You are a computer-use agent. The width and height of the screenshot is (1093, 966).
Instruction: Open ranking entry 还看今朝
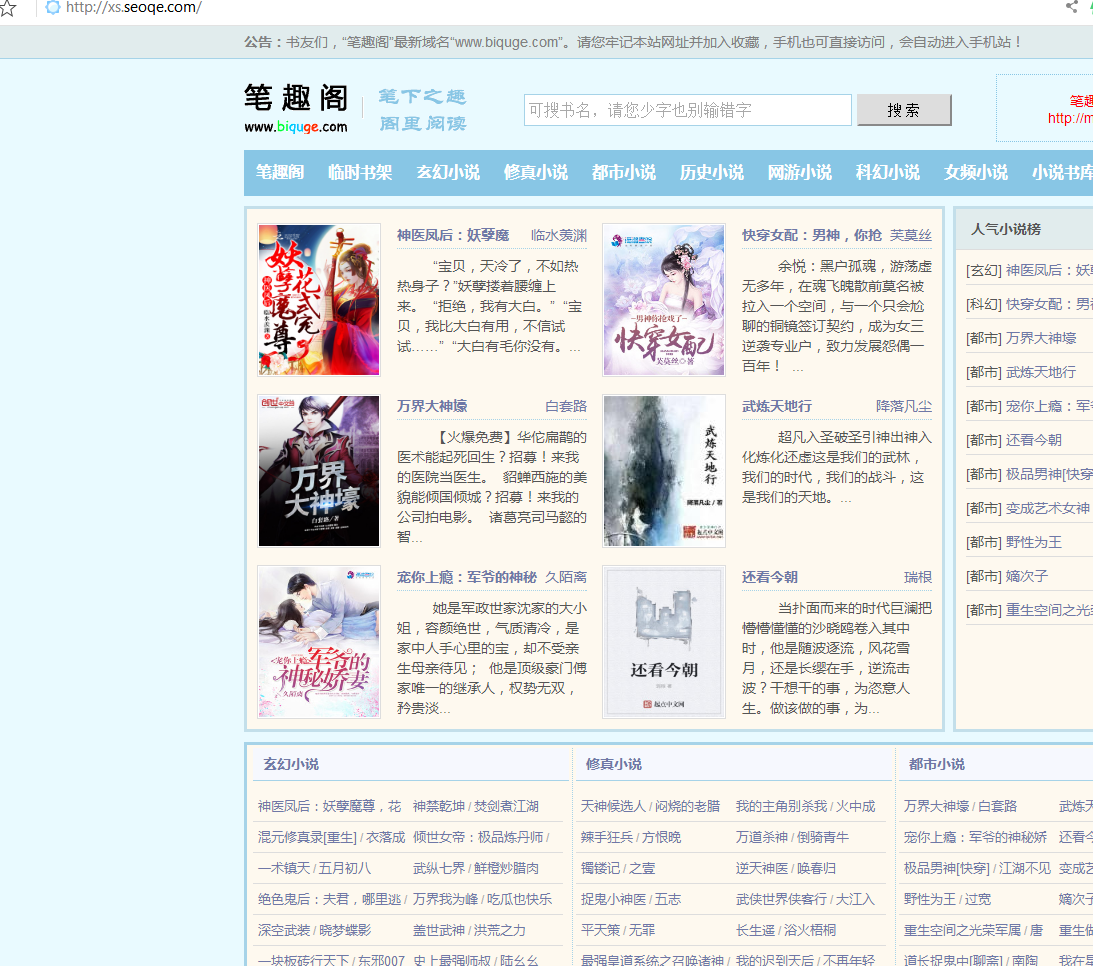(1034, 440)
